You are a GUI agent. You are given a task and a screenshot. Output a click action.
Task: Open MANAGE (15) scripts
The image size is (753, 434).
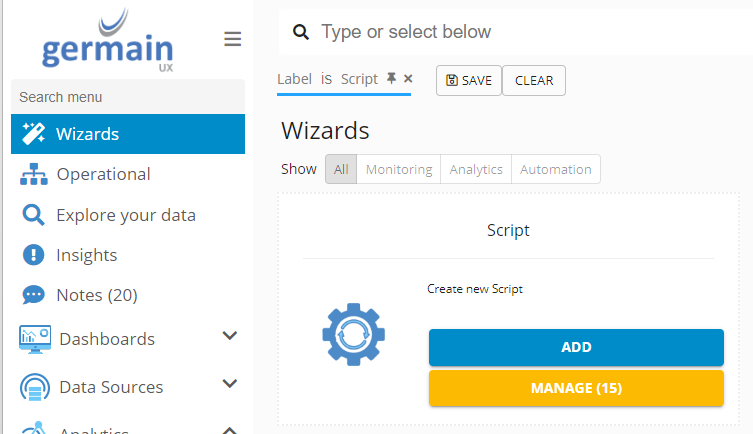tap(576, 388)
